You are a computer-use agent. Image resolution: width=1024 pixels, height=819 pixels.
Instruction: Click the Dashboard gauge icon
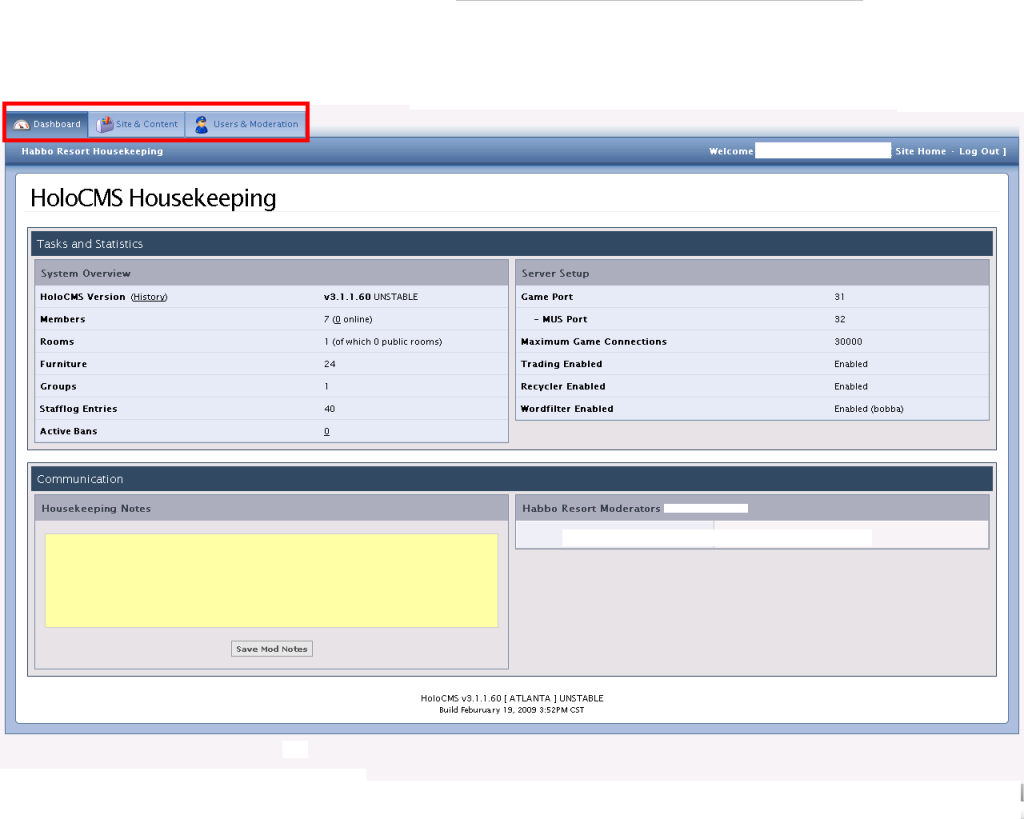[22, 124]
